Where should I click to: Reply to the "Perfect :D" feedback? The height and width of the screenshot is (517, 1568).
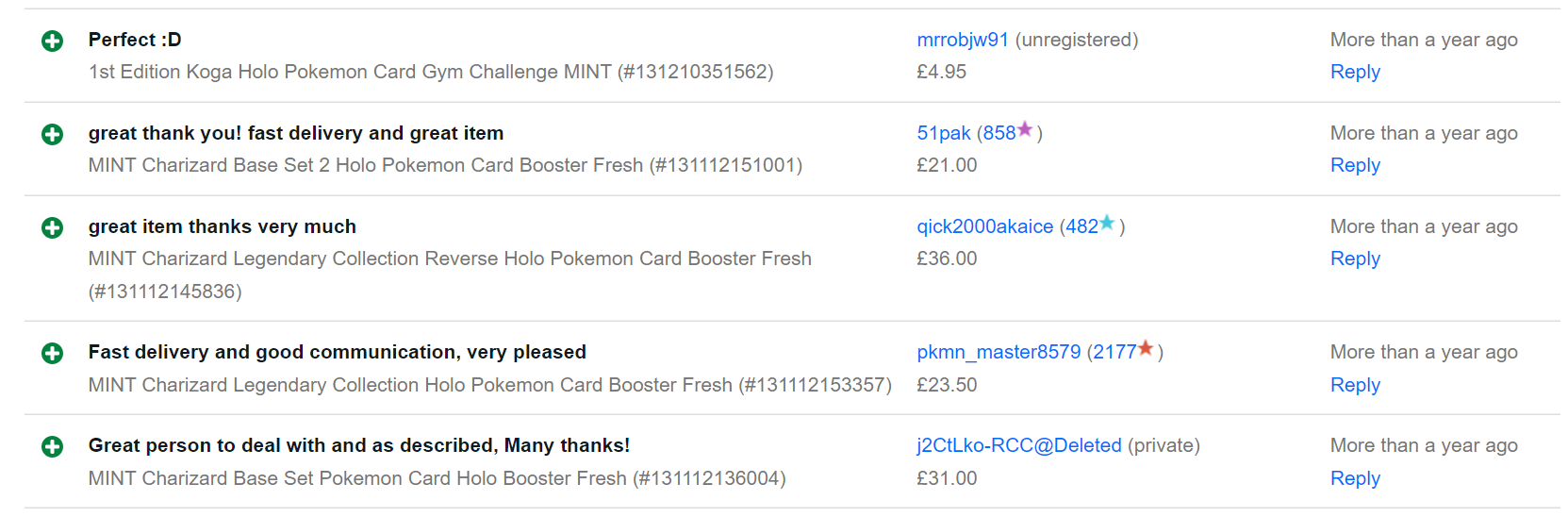click(x=1354, y=72)
